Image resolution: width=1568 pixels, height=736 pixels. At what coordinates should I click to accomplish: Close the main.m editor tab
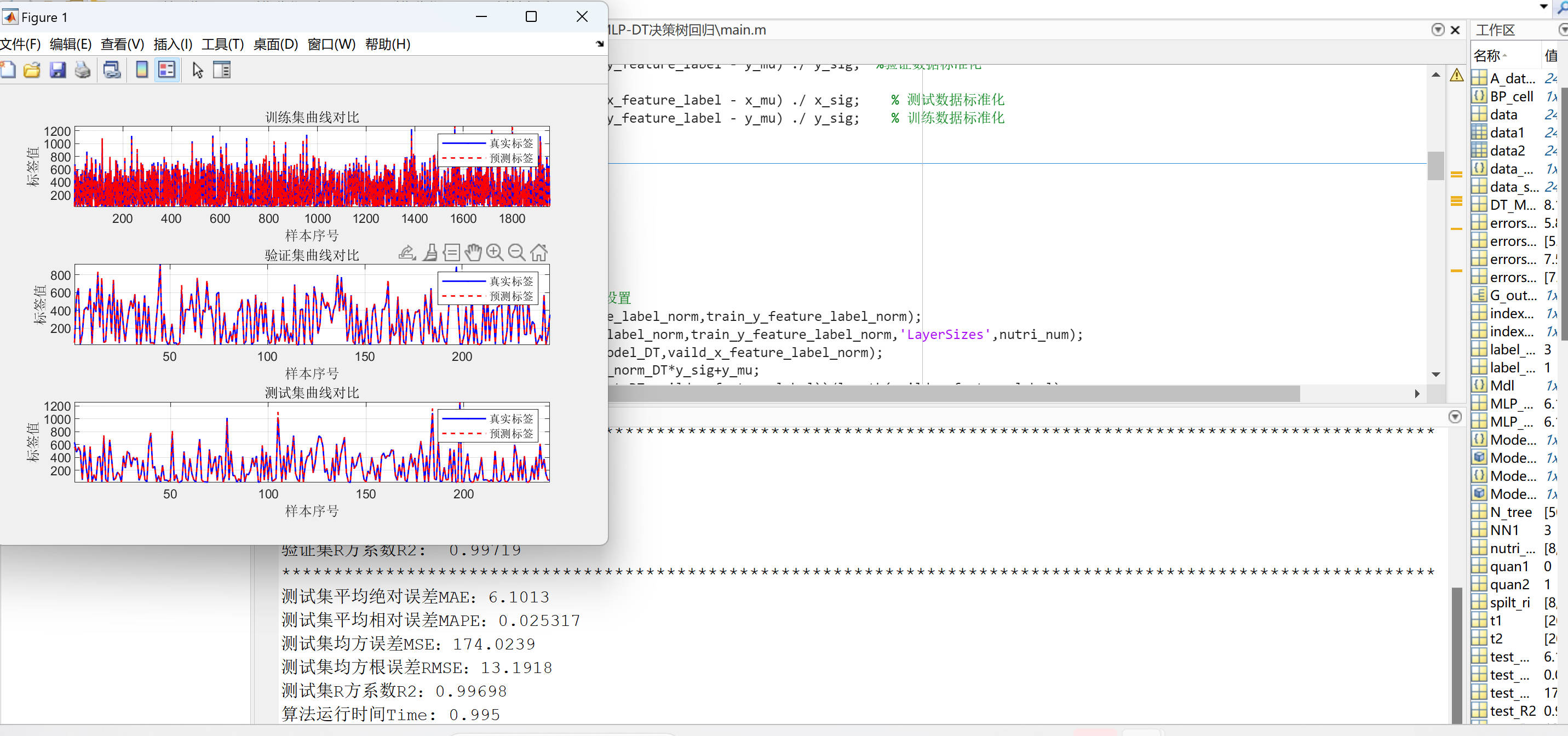1455,30
